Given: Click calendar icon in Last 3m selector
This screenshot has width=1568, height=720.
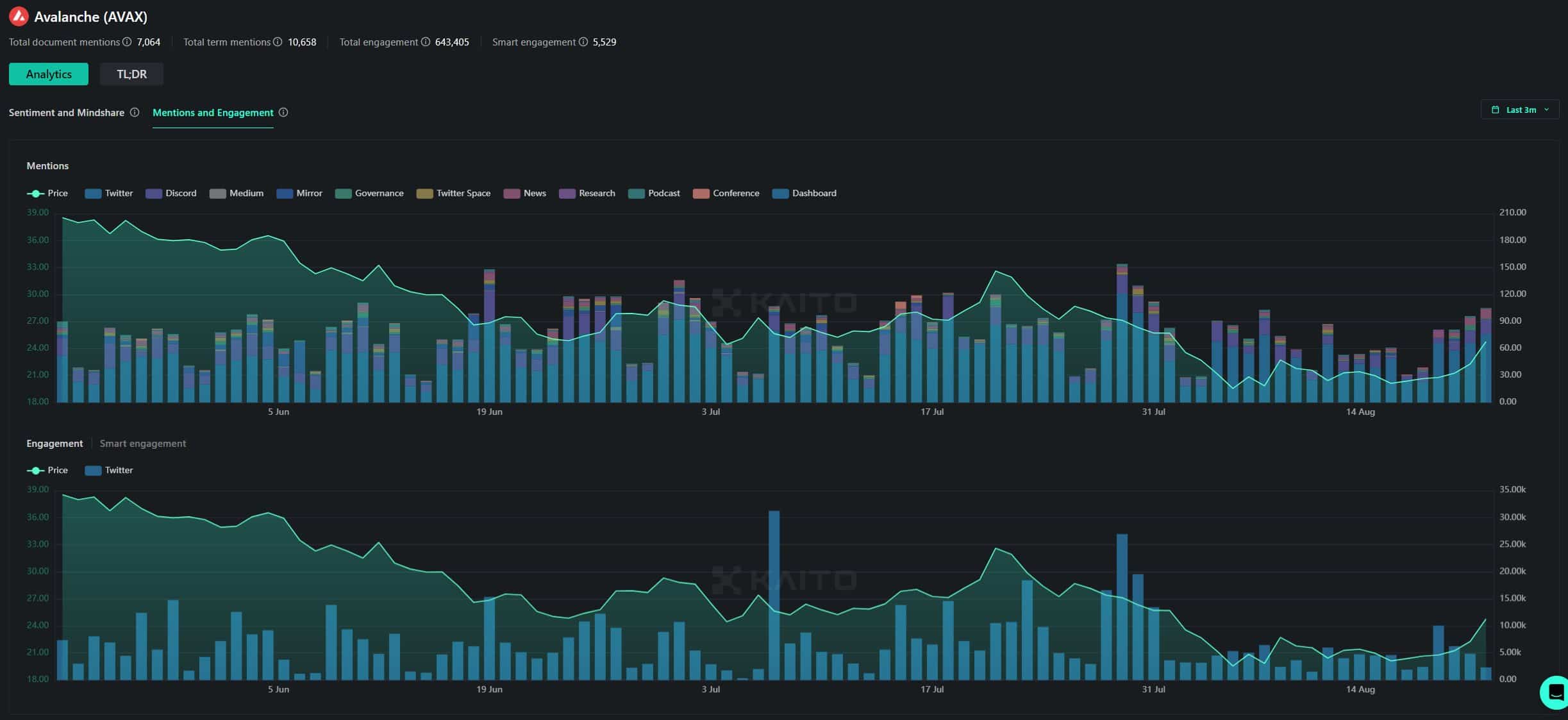Looking at the screenshot, I should [1496, 110].
